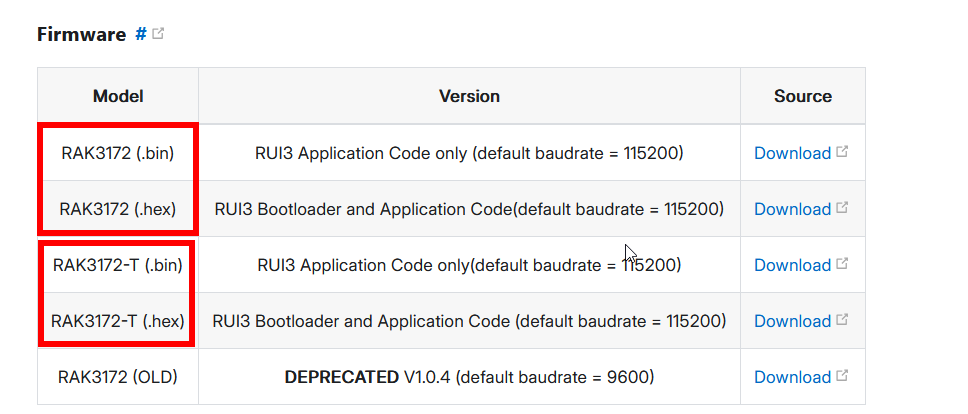Select the RAK3172-T (.hex) model cell
This screenshot has height=414, width=968.
(x=118, y=321)
